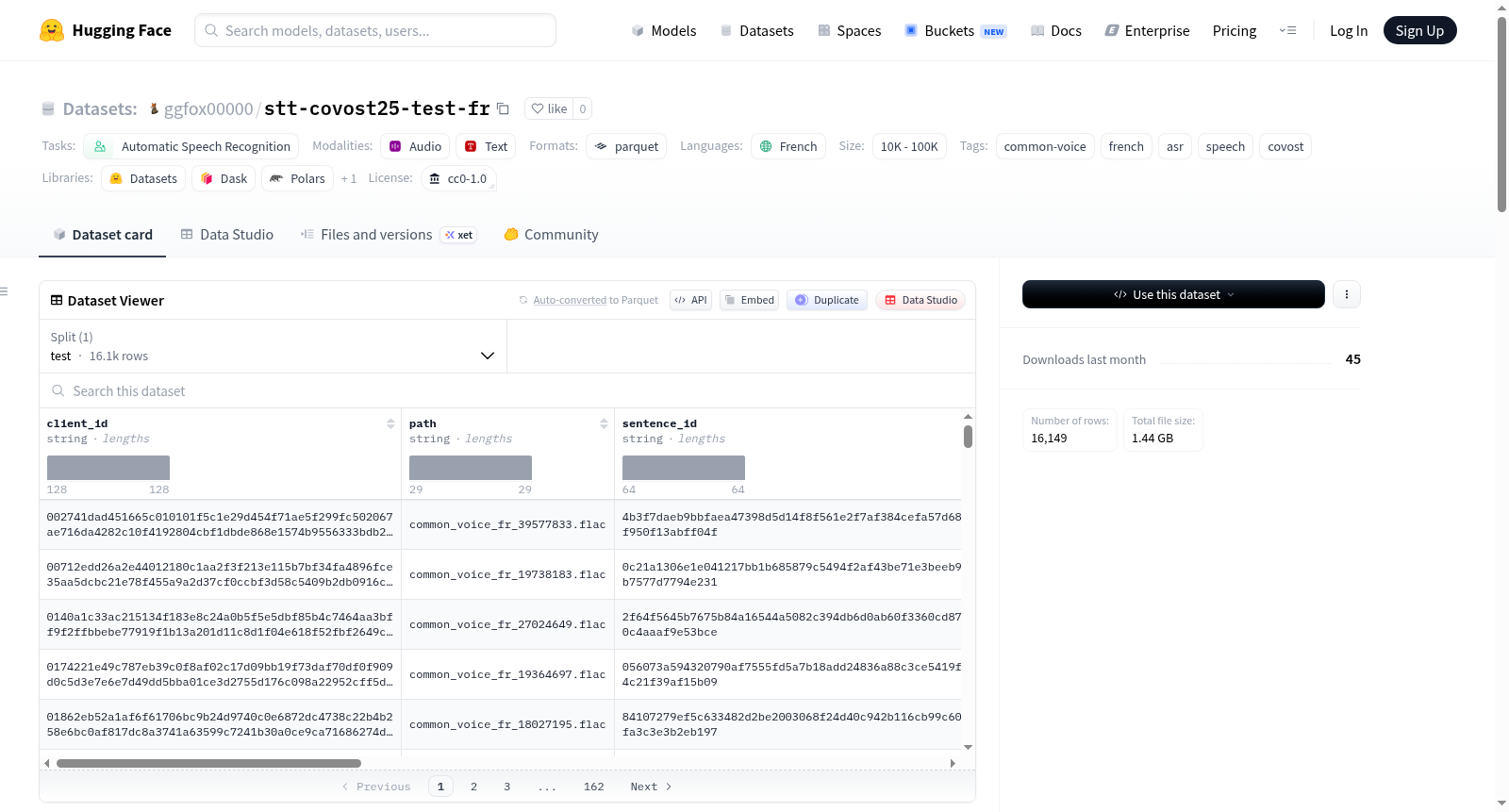Screen dimensions: 1509x812
Task: Click the Hugging Face logo icon
Action: [x=52, y=30]
